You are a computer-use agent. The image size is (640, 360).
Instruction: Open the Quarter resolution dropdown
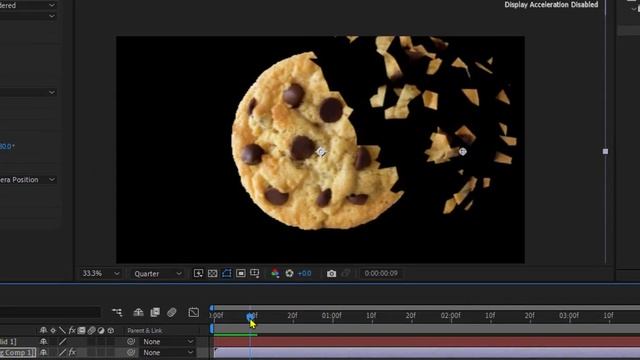tap(158, 274)
